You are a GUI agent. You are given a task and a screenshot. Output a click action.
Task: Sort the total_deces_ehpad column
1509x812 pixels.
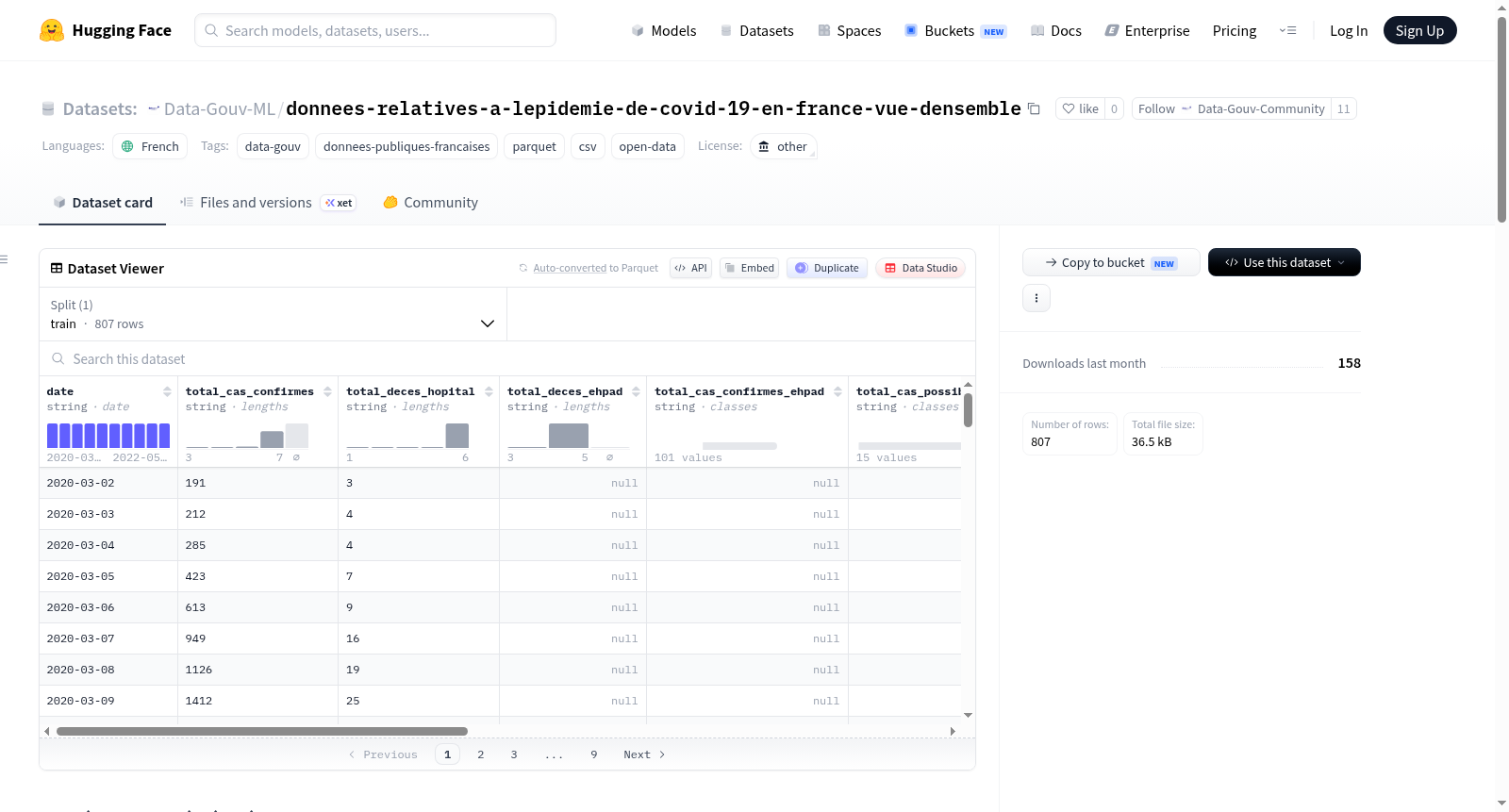click(x=636, y=391)
